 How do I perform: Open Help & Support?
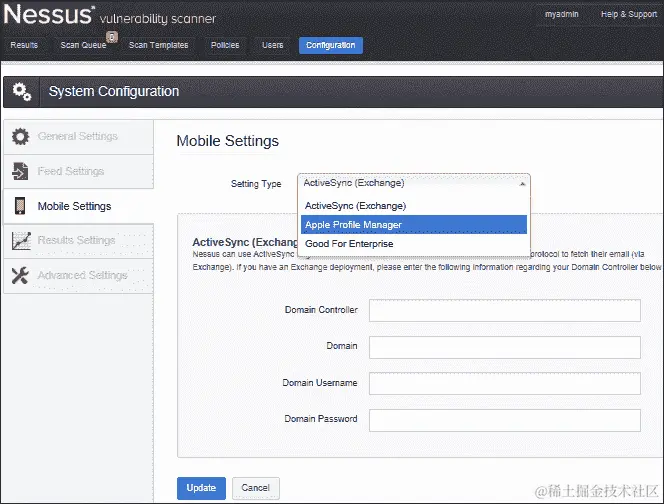pyautogui.click(x=628, y=14)
